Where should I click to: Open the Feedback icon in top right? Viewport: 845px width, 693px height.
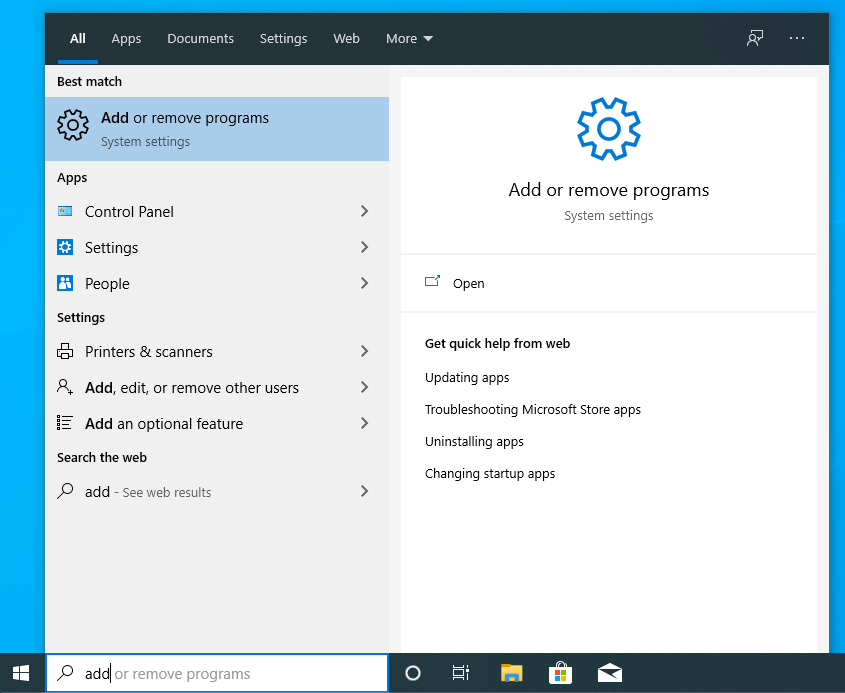(754, 37)
